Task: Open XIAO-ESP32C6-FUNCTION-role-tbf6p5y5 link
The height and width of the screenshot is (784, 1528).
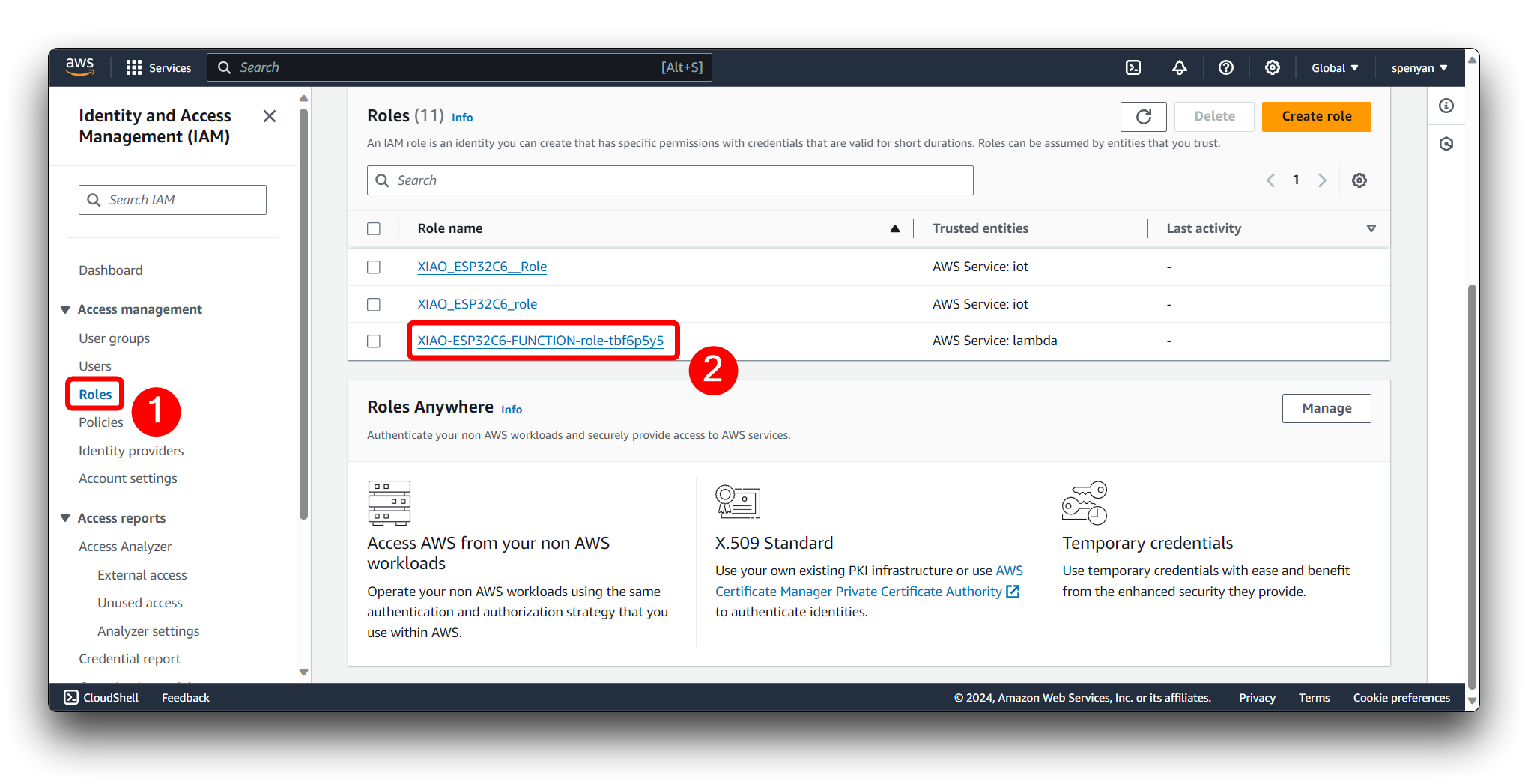Action: [541, 341]
